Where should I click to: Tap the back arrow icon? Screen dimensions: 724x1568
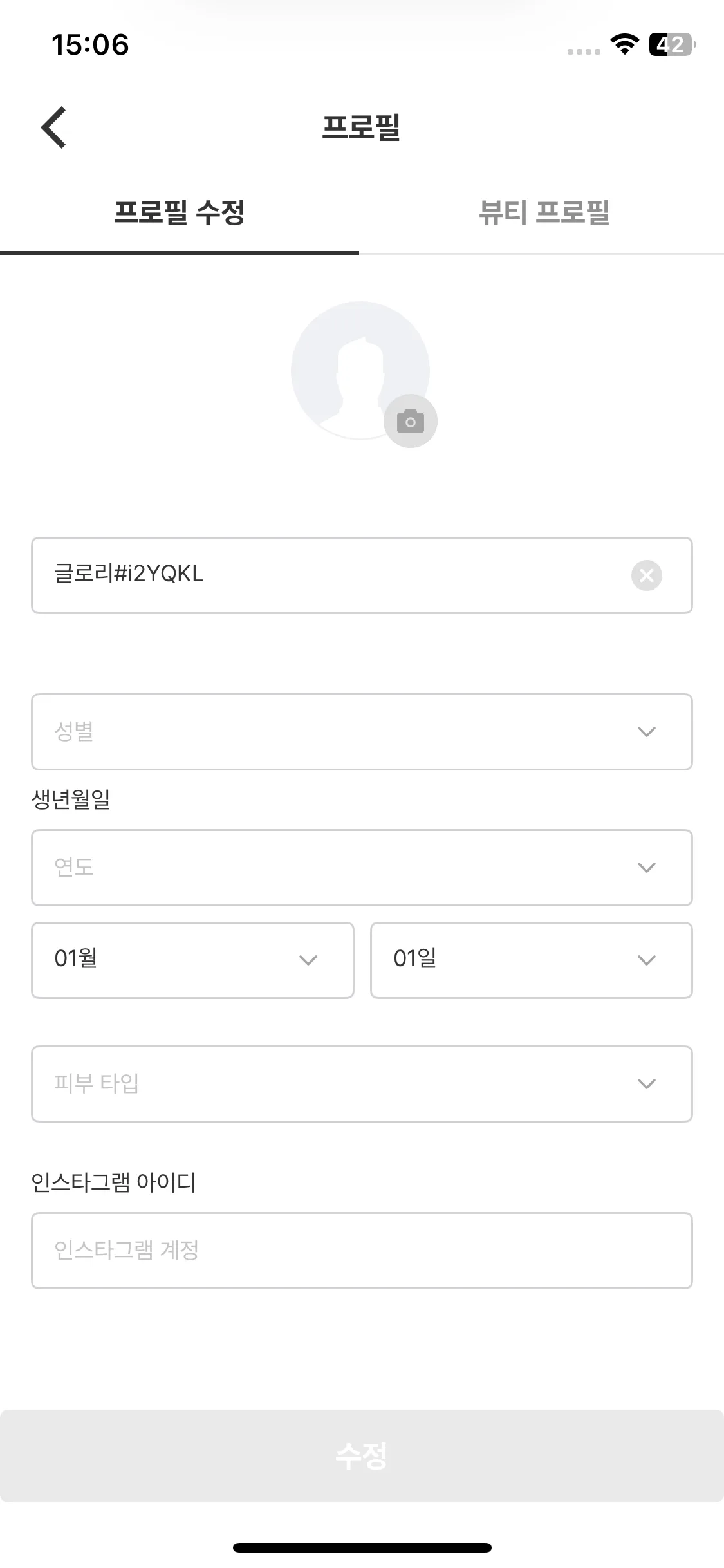pos(53,127)
